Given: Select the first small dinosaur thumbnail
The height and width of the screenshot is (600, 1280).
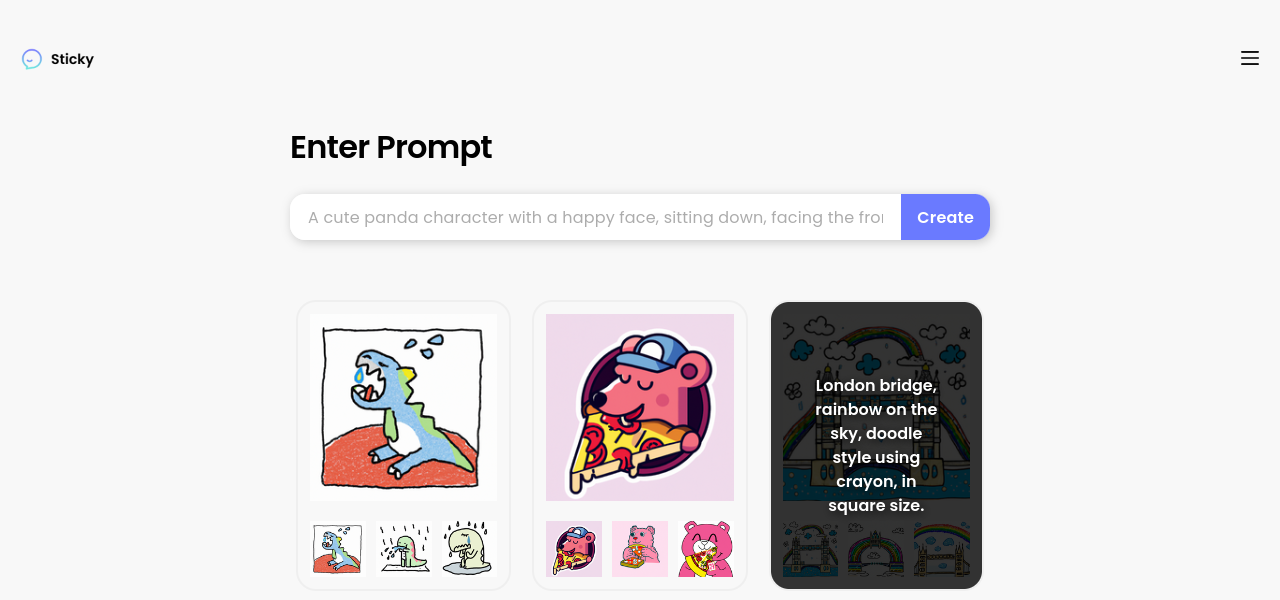Looking at the screenshot, I should (338, 549).
